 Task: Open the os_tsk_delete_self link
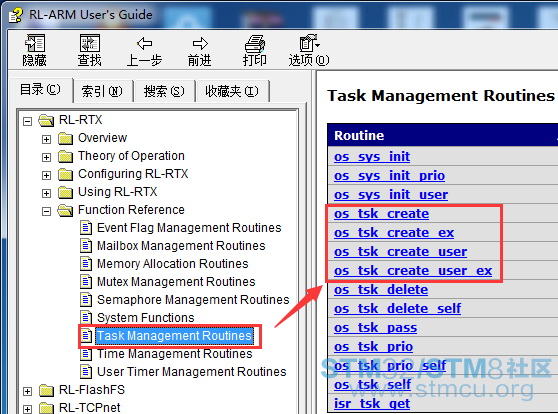(x=398, y=309)
